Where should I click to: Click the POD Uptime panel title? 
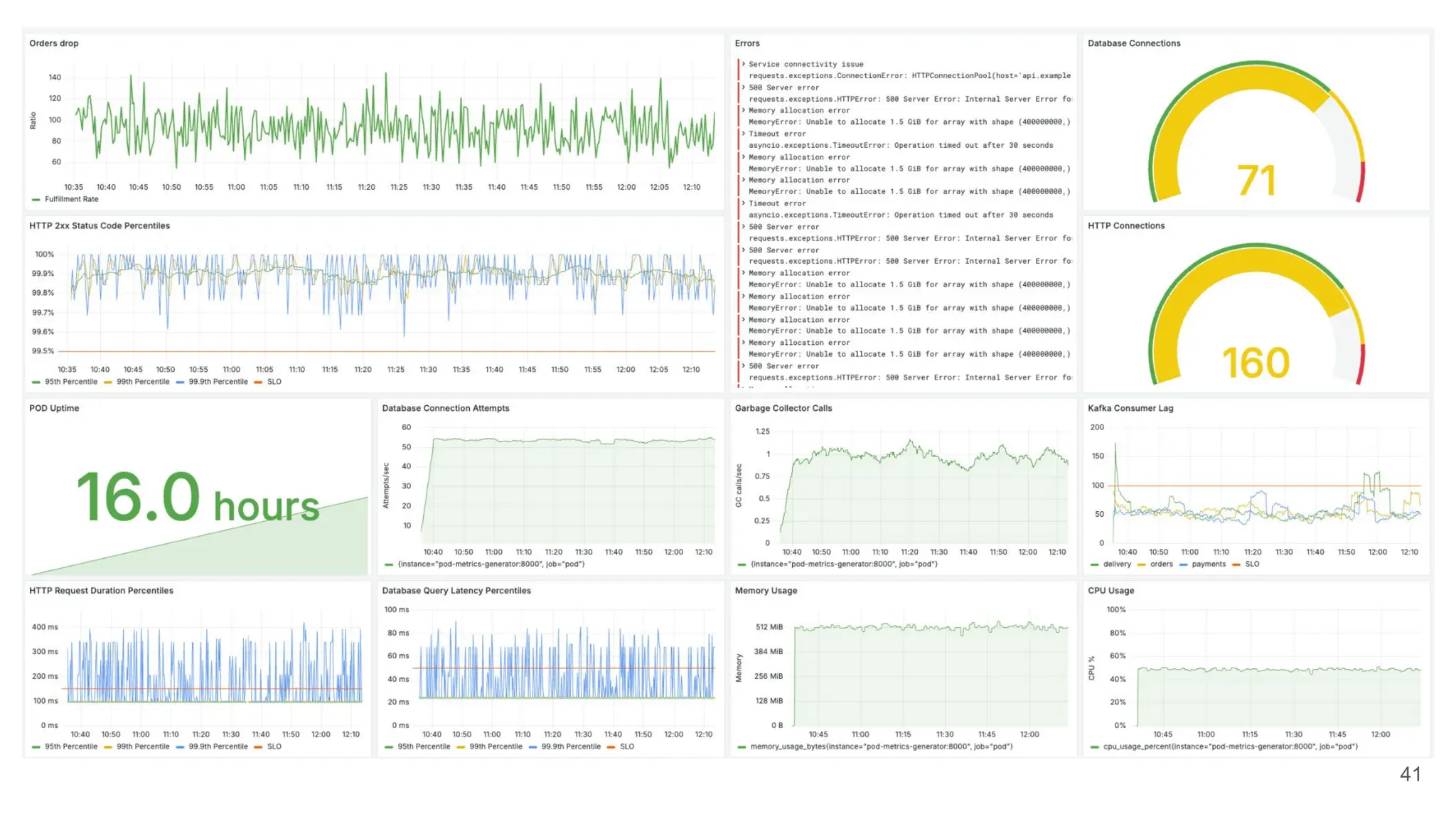coord(54,408)
